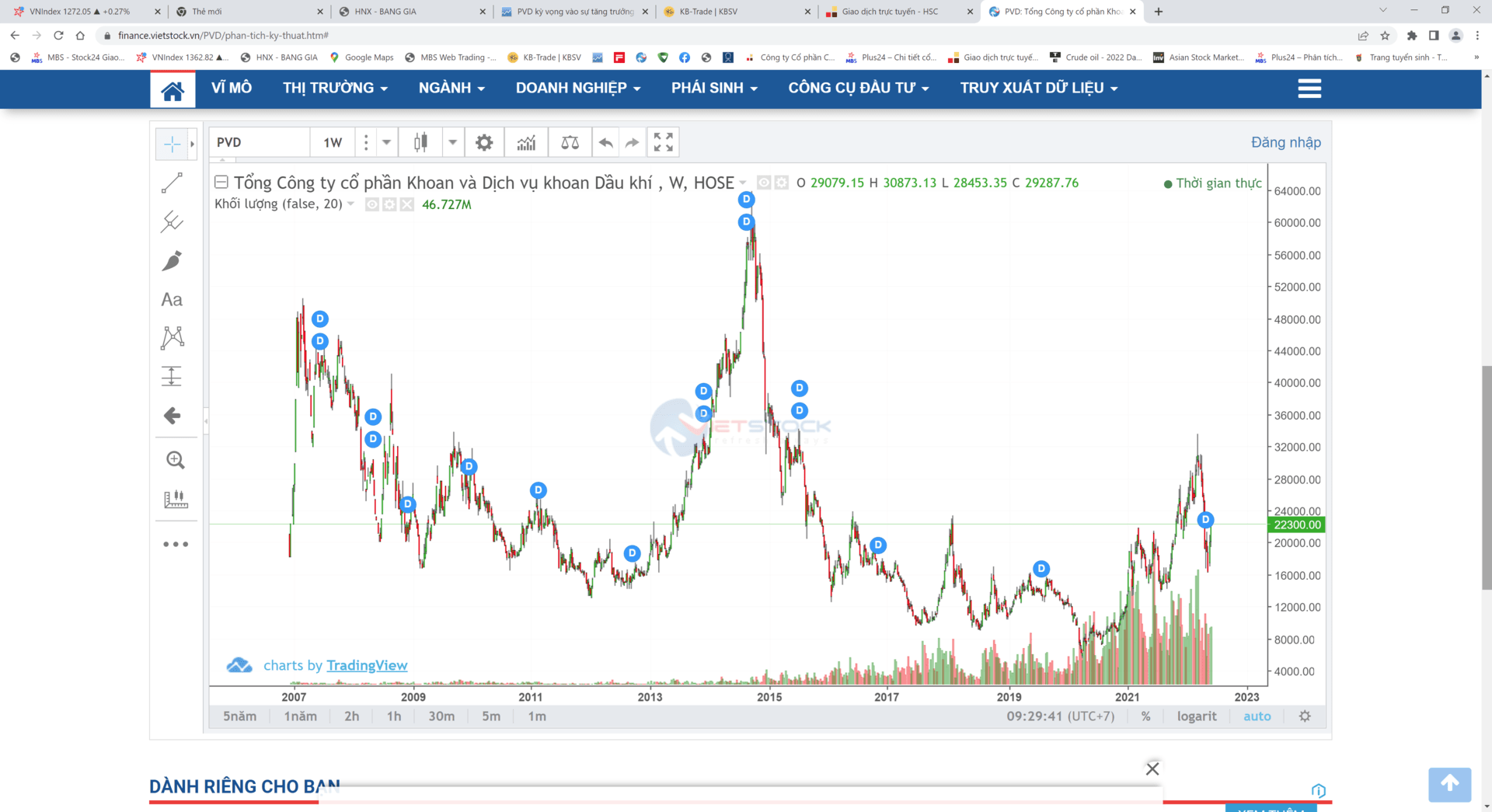Select the trend line drawing tool
The image size is (1492, 812).
172,183
